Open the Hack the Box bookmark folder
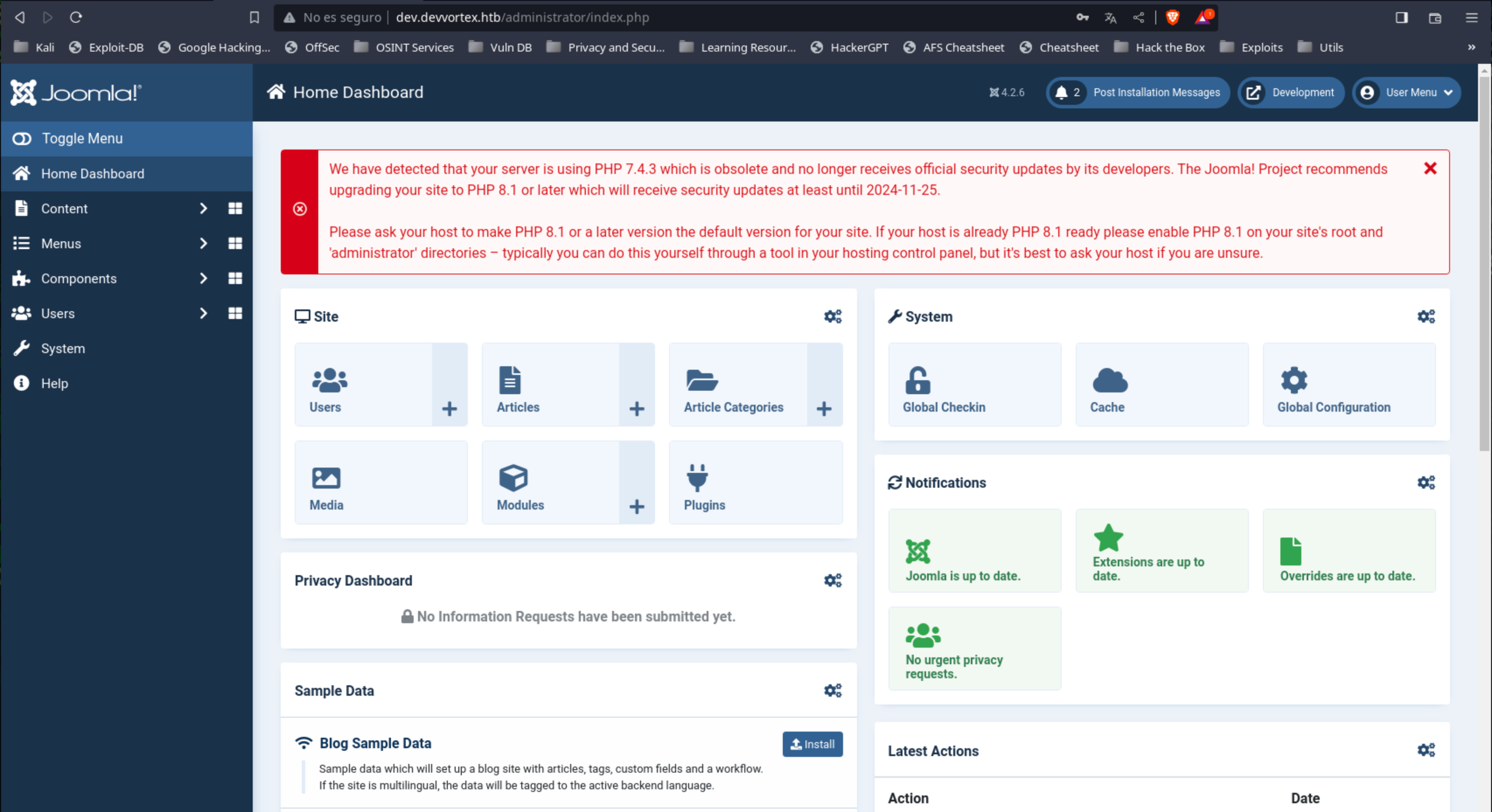Image resolution: width=1492 pixels, height=812 pixels. pos(1159,48)
